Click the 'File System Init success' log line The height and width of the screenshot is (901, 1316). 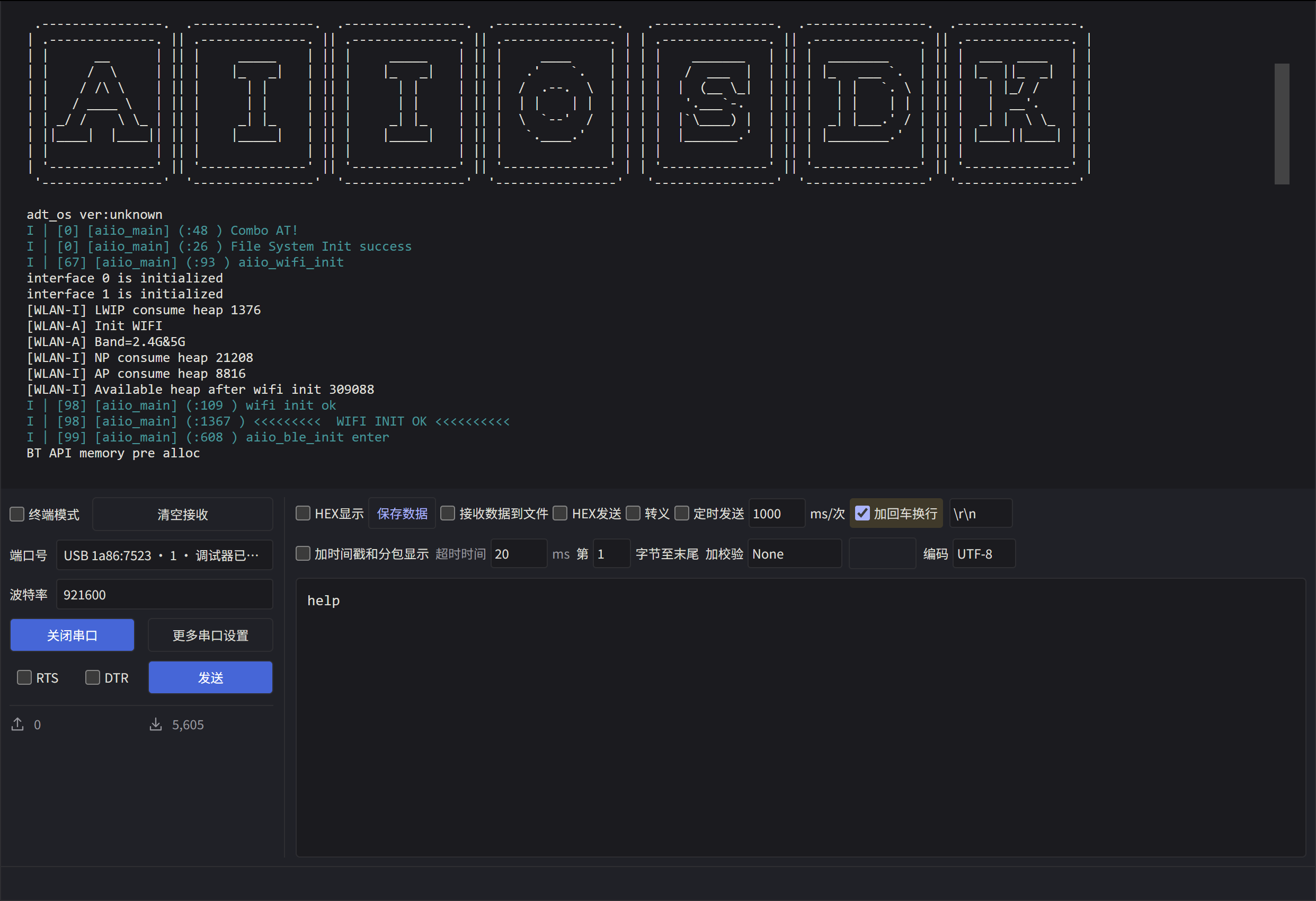219,246
